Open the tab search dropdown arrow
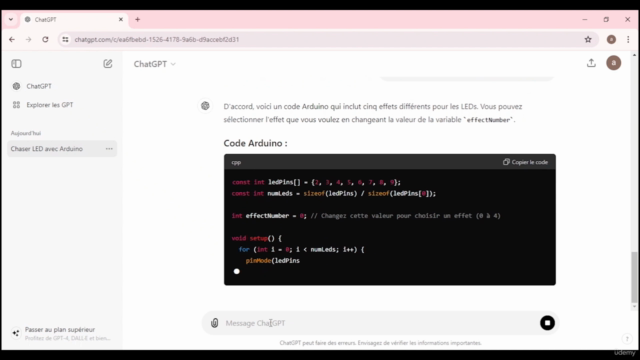640x360 pixels. 11,19
